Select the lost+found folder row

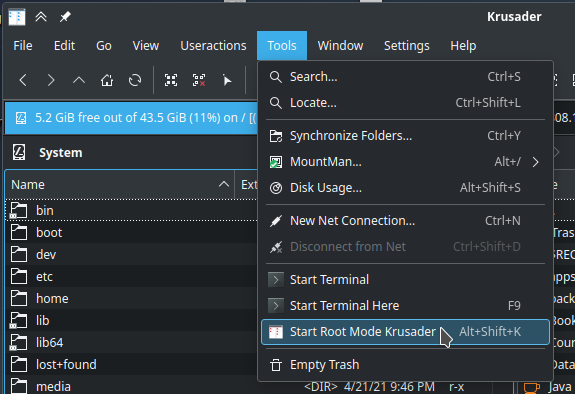click(x=131, y=365)
